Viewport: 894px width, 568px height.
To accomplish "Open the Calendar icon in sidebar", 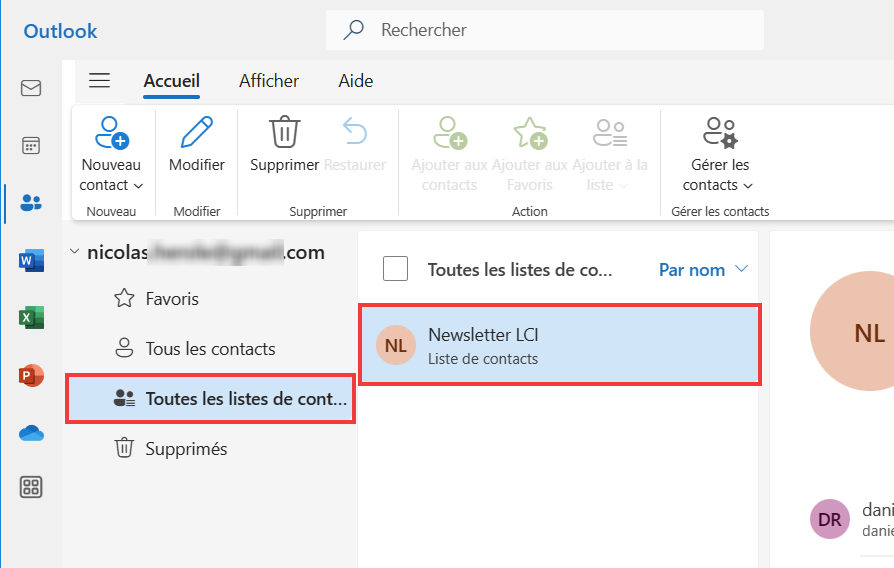I will [31, 145].
